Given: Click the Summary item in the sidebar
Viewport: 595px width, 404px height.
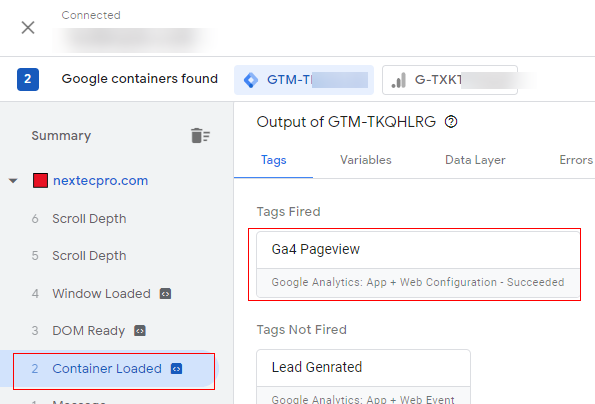Looking at the screenshot, I should (61, 136).
